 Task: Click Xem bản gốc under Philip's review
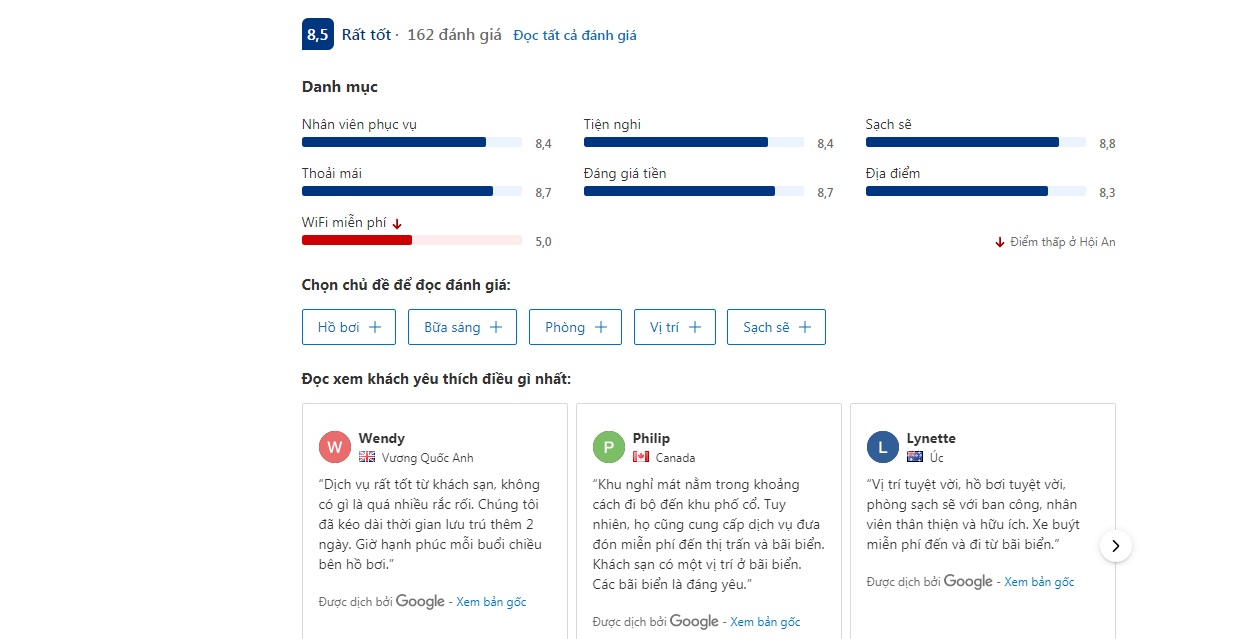point(765,622)
